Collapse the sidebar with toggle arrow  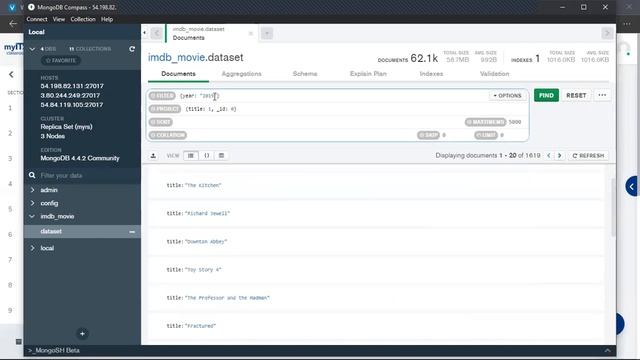click(144, 33)
